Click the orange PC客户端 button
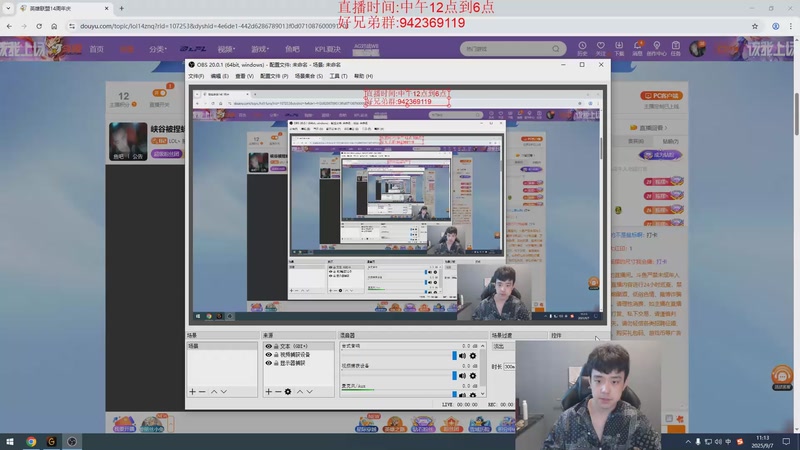The width and height of the screenshot is (800, 450). point(661,95)
